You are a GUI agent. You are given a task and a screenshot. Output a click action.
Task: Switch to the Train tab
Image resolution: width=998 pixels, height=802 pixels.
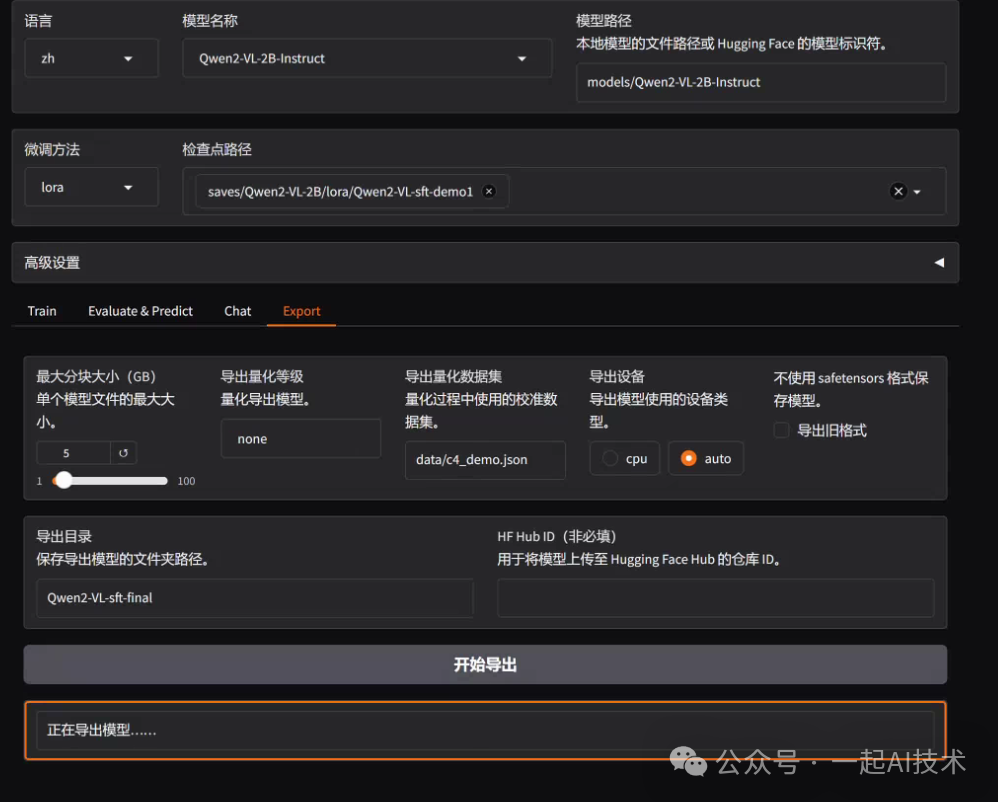pyautogui.click(x=41, y=311)
